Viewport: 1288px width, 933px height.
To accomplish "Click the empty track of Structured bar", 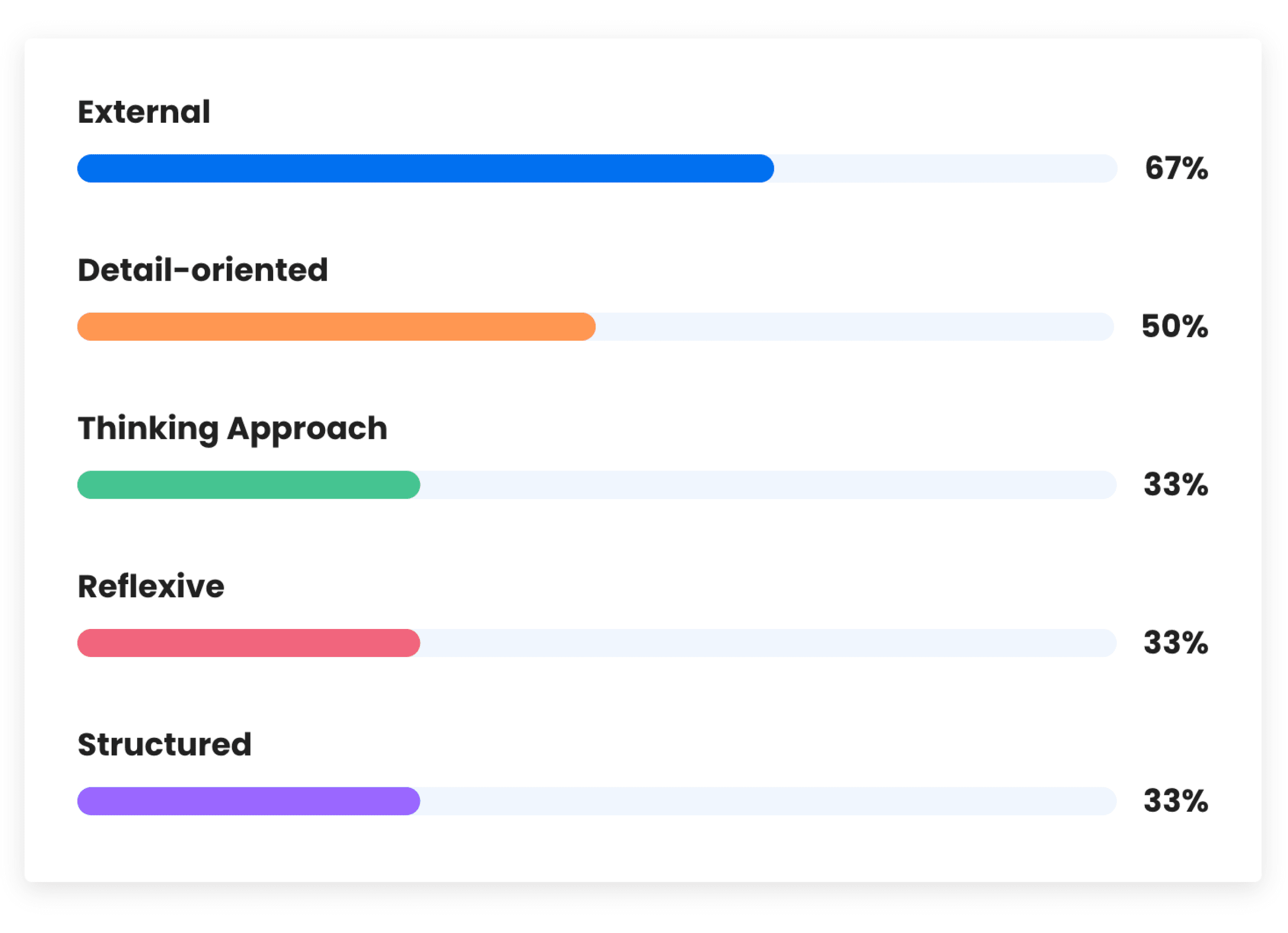I will pyautogui.click(x=768, y=801).
